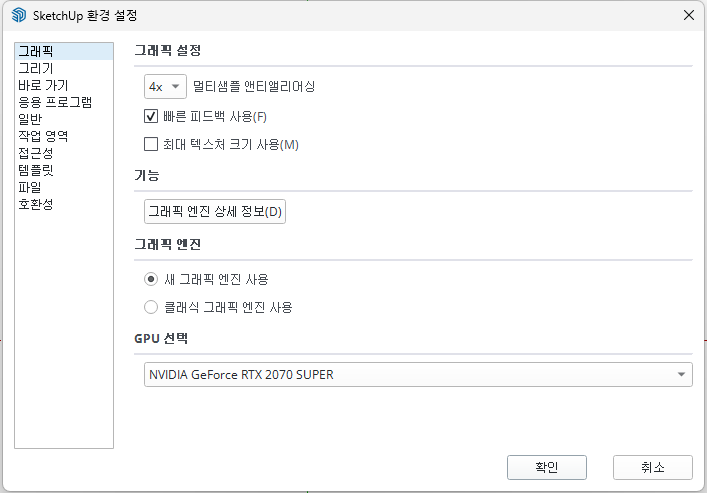Click GPU dropdown arrow at right edge
Viewport: 707px width, 493px height.
coord(681,374)
